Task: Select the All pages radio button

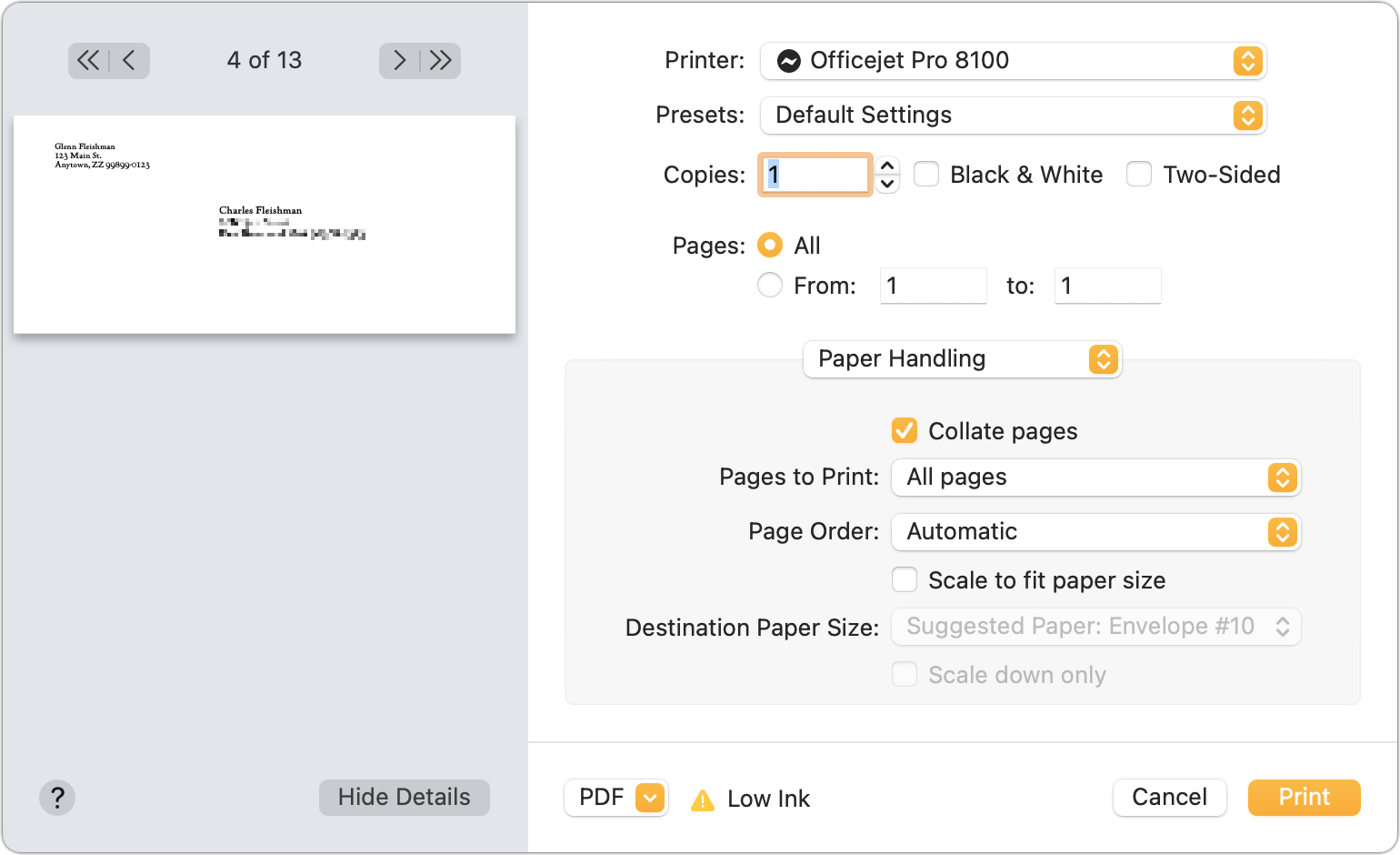Action: coord(769,245)
